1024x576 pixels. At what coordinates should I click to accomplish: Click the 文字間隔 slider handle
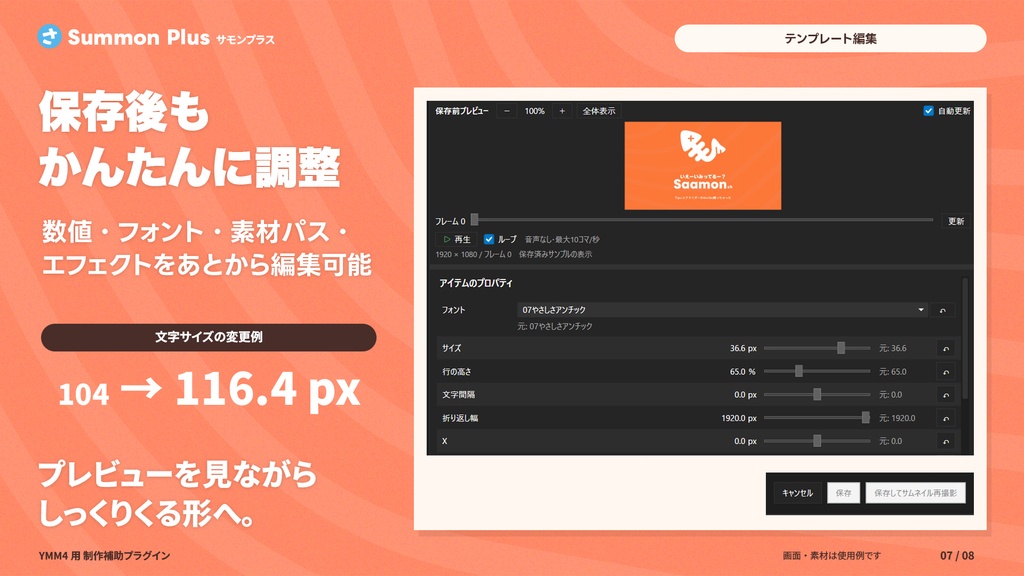[x=817, y=394]
